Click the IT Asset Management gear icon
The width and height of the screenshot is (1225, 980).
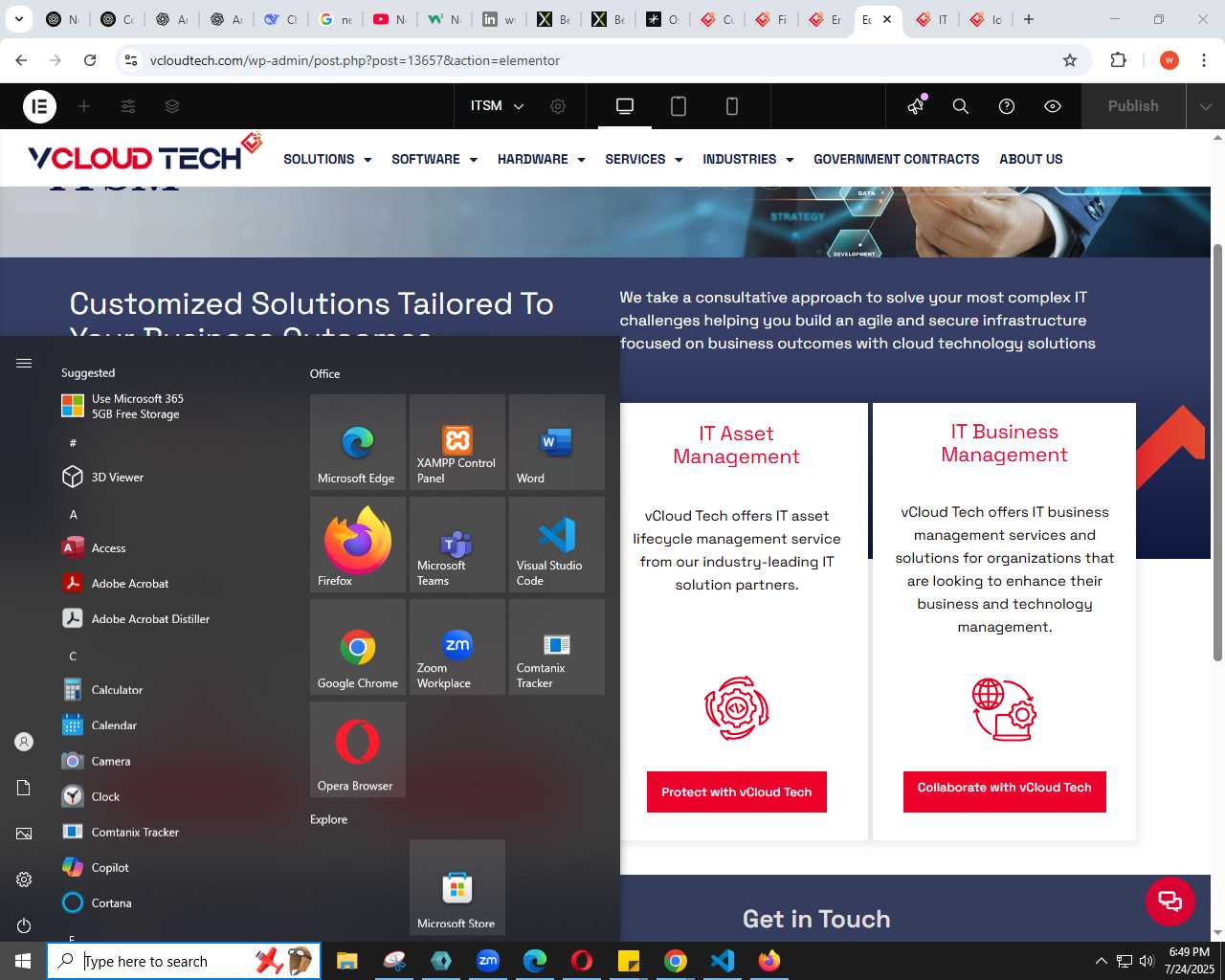click(x=737, y=708)
